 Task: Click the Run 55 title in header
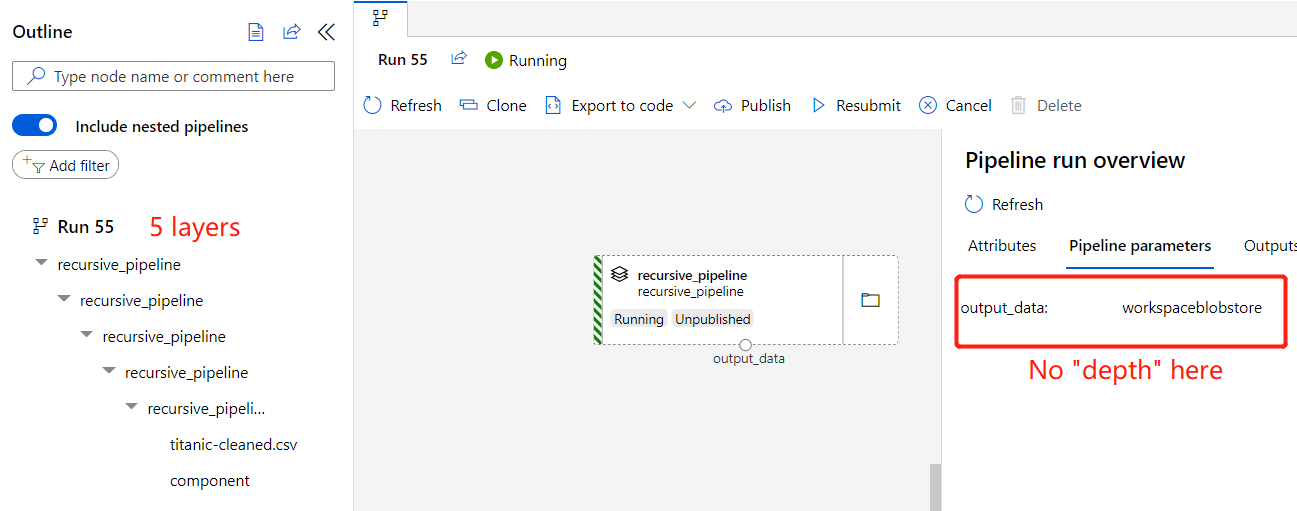click(x=403, y=59)
